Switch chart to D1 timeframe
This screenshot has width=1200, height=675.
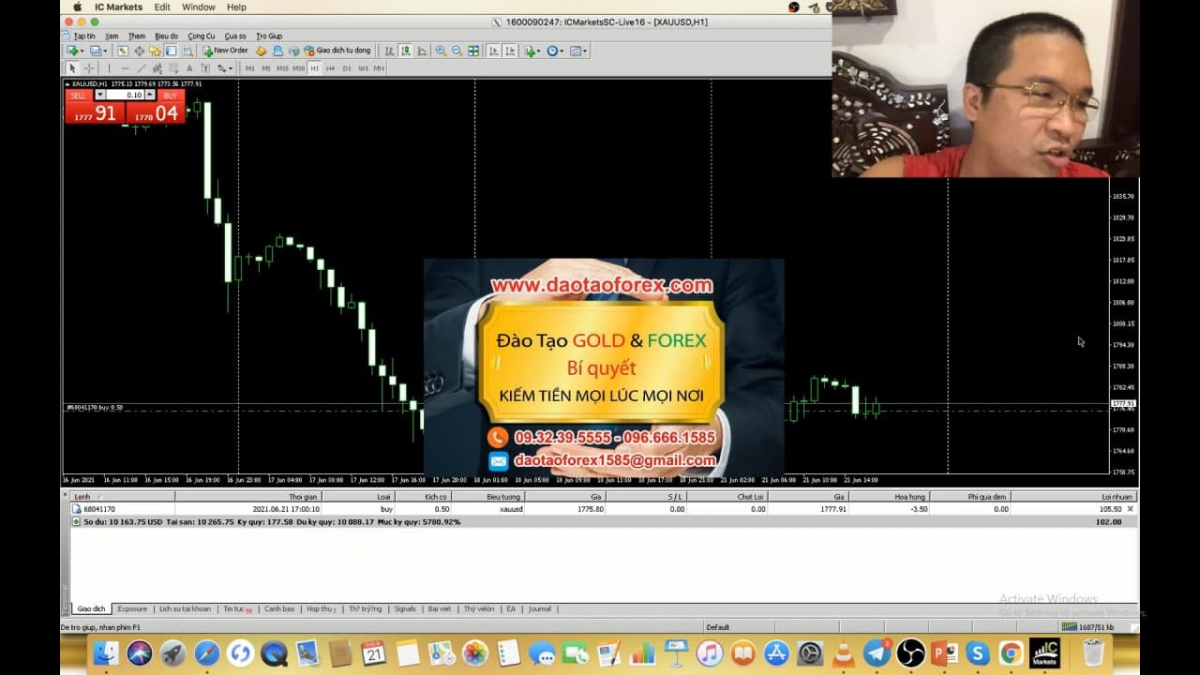pos(346,68)
